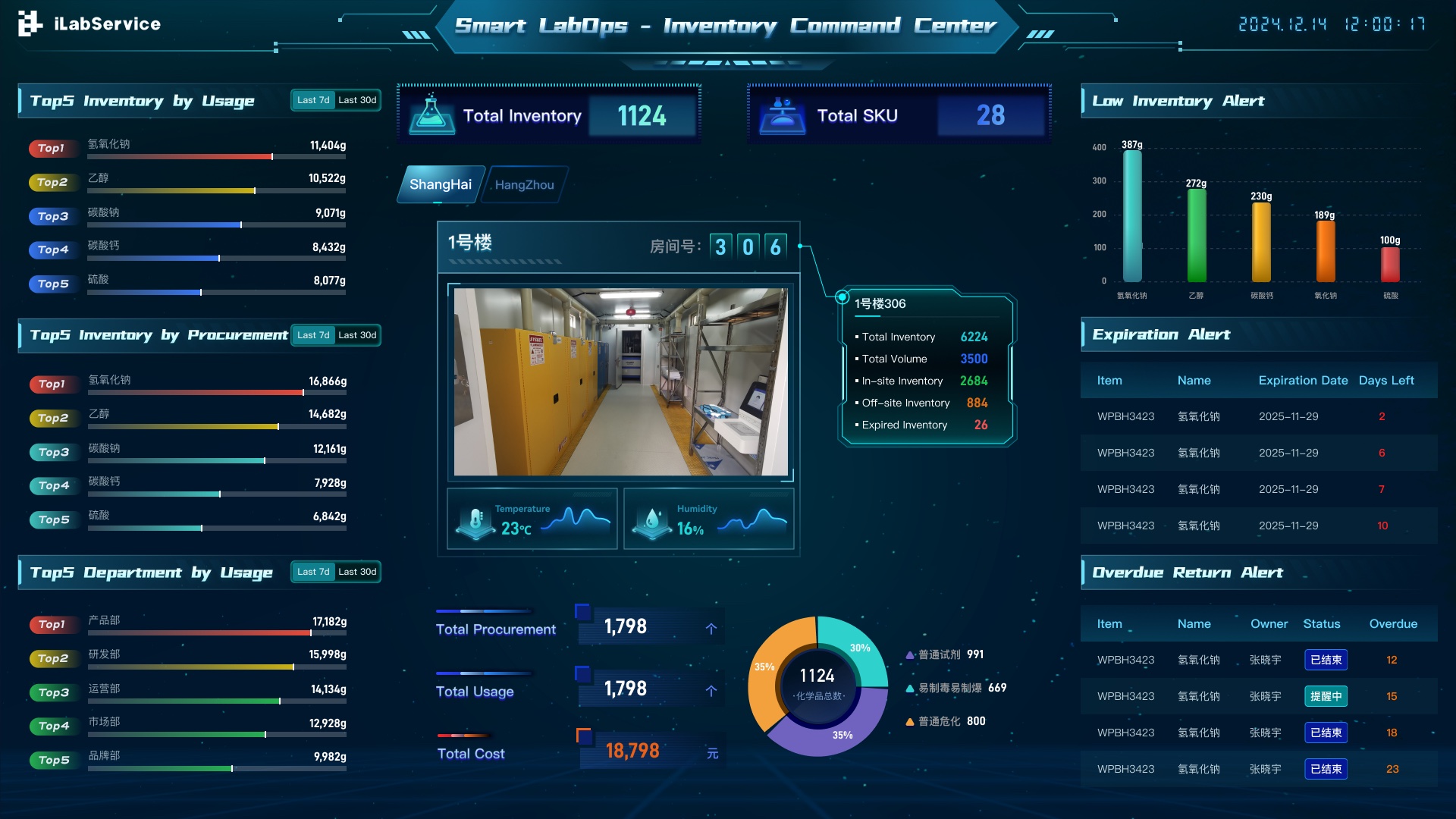Click the Expiration Date column header

pyautogui.click(x=1303, y=381)
